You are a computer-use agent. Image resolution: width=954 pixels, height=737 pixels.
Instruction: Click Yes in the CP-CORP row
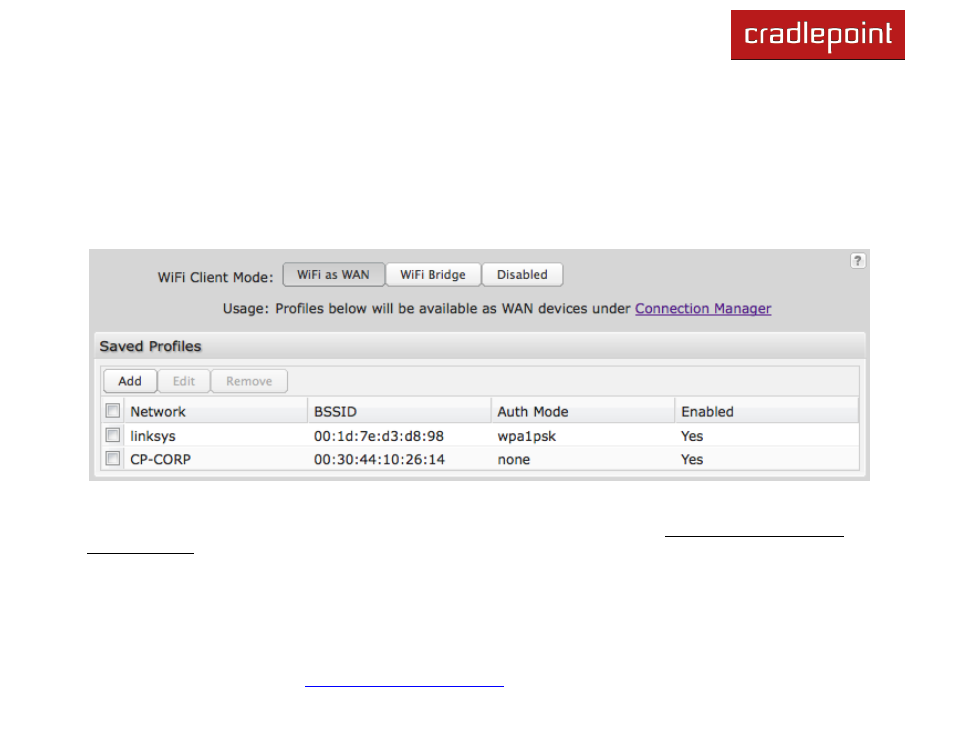point(692,459)
